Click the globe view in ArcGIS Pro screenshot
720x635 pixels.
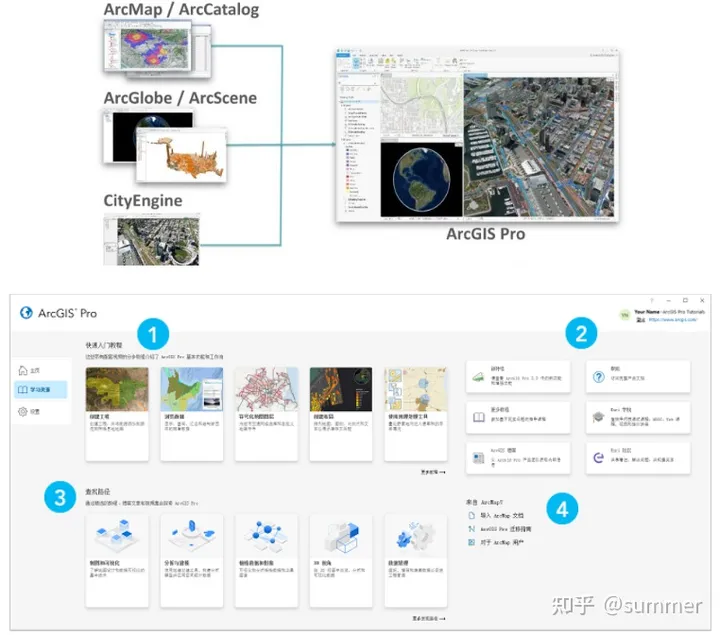[x=422, y=180]
